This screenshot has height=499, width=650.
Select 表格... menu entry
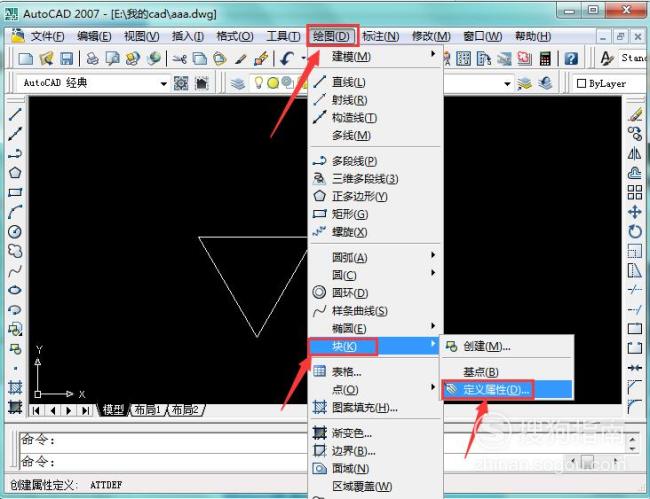(x=376, y=372)
